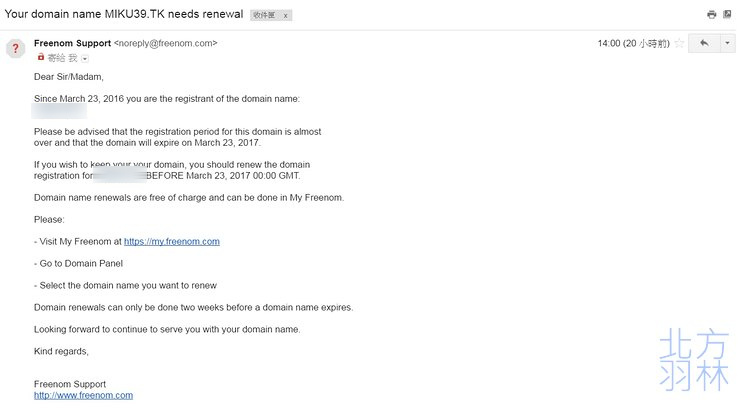The width and height of the screenshot is (750, 415).
Task: Select the 收件匣 inbox label tag
Action: point(264,15)
